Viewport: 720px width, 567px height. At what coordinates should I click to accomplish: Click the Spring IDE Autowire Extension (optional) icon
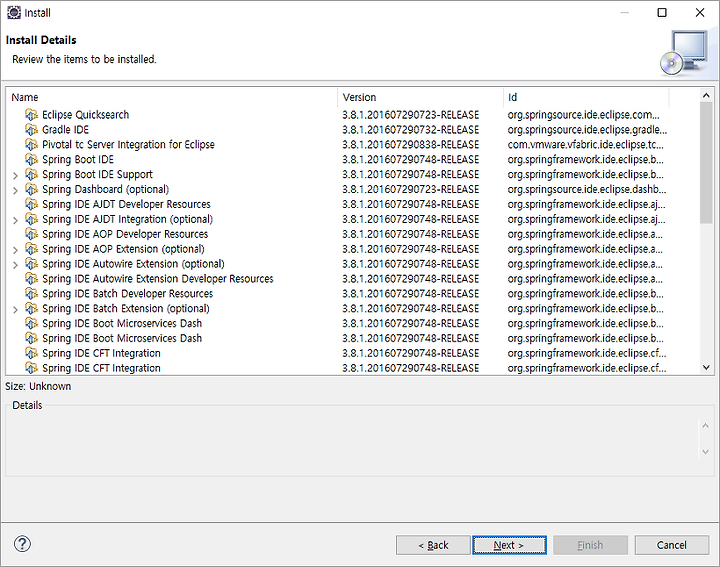[x=31, y=264]
